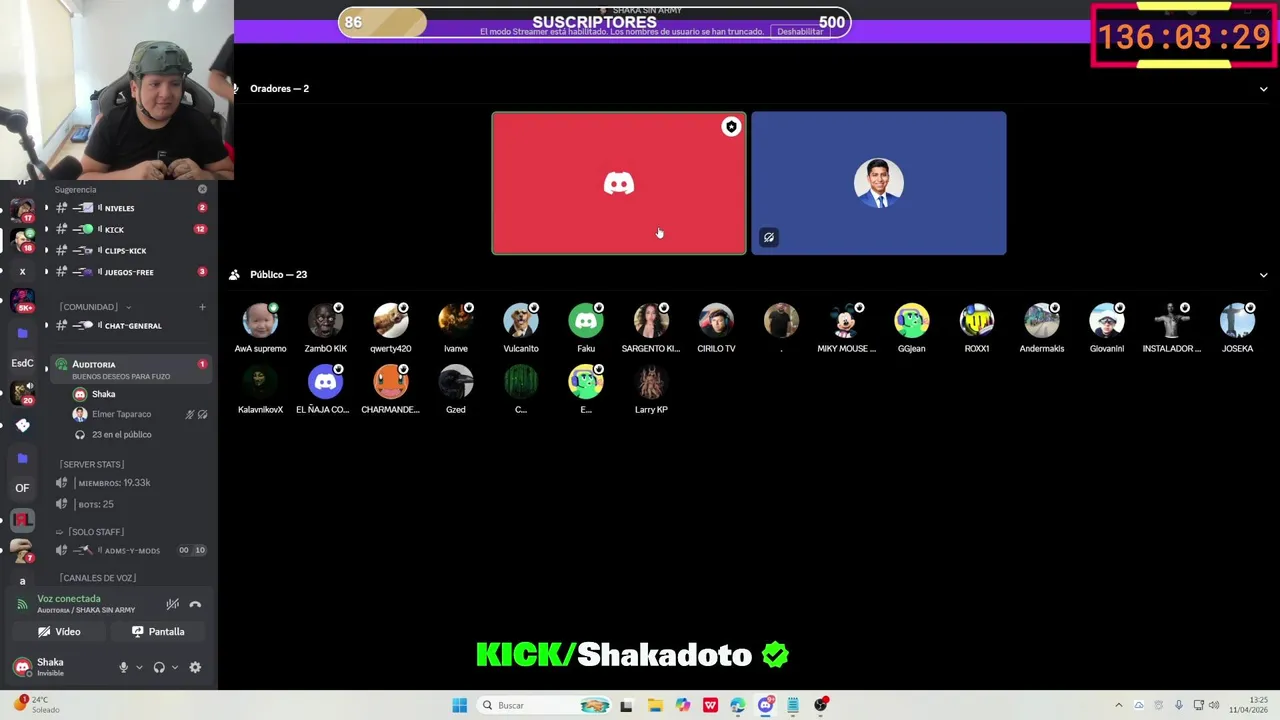The image size is (1280, 720).
Task: Click SARGENTO KI... audience avatar
Action: point(651,321)
